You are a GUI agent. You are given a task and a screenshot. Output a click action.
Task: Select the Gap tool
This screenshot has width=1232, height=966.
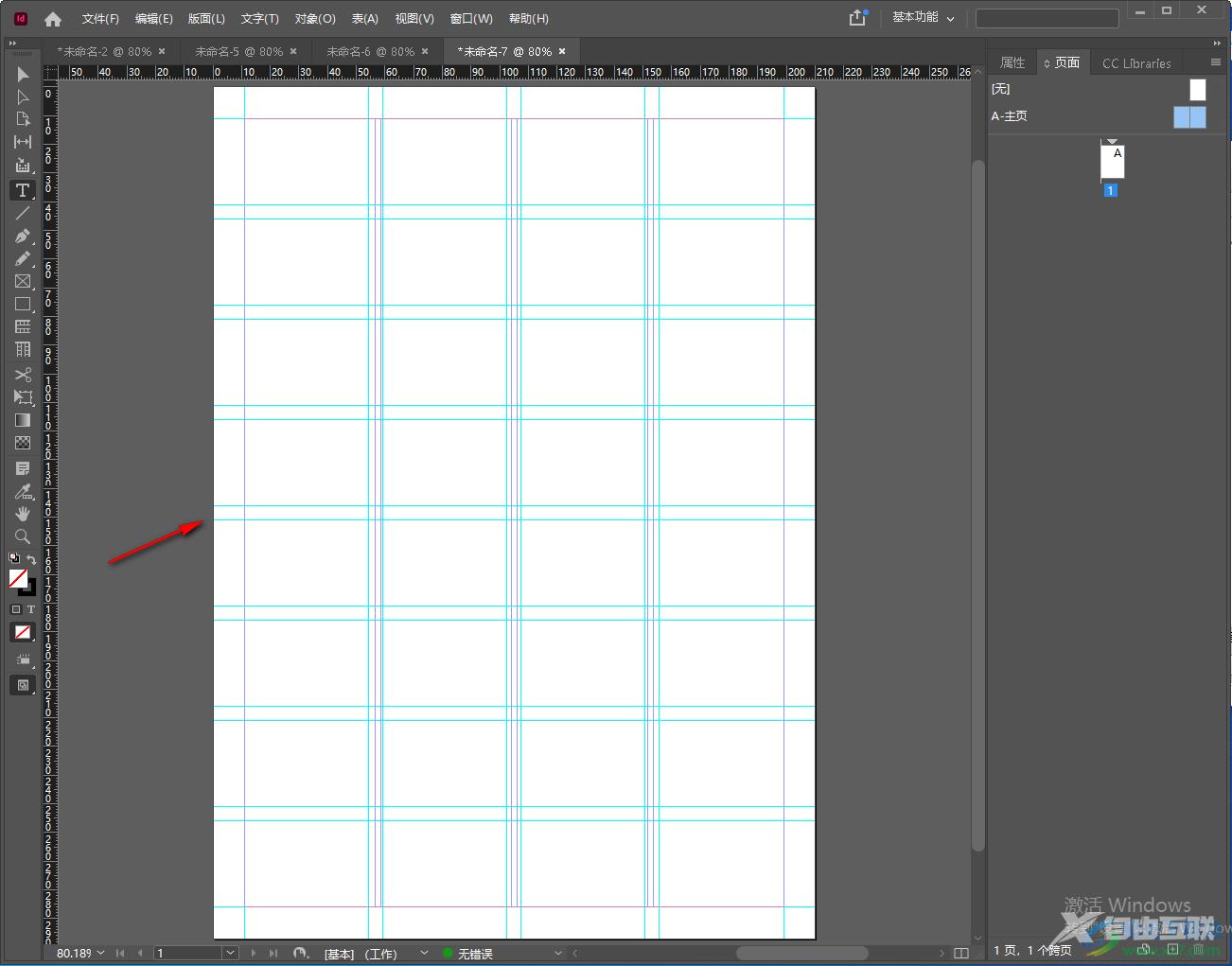23,142
